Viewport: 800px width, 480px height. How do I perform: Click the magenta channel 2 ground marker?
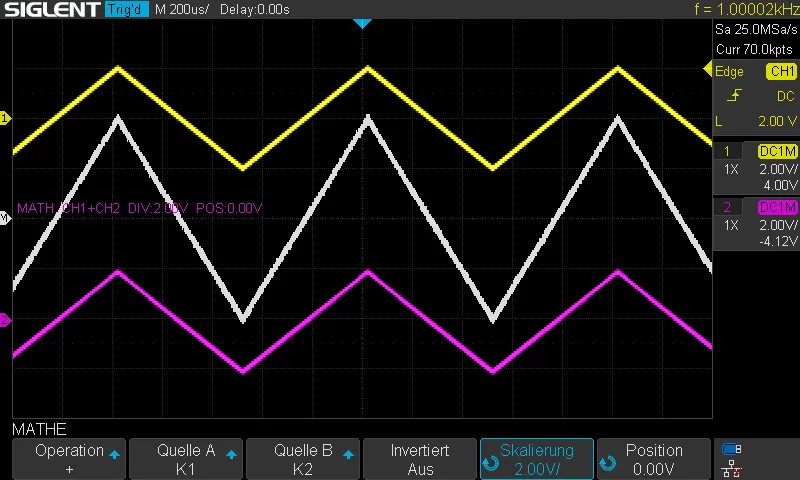[5, 320]
